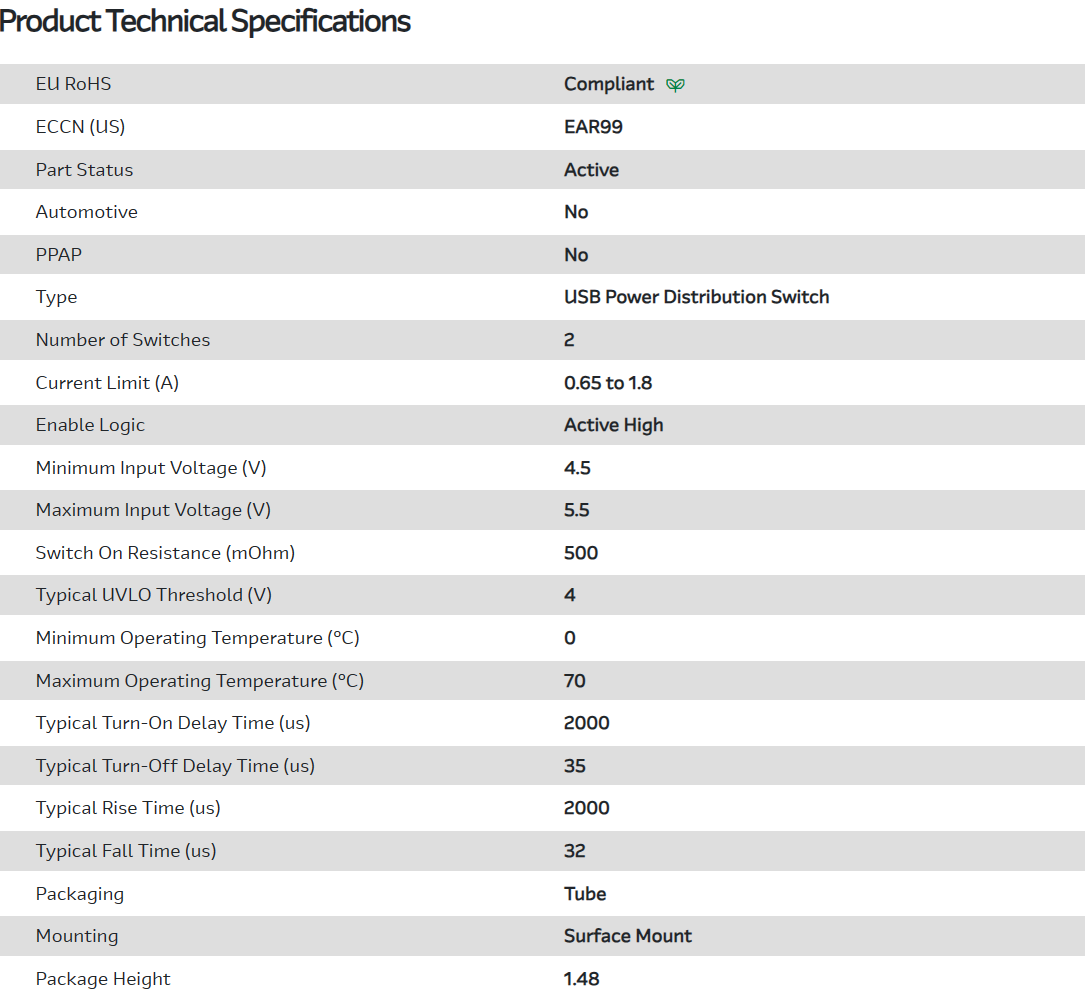The height and width of the screenshot is (994, 1085).
Task: Click the Product Technical Specifications heading
Action: (206, 21)
